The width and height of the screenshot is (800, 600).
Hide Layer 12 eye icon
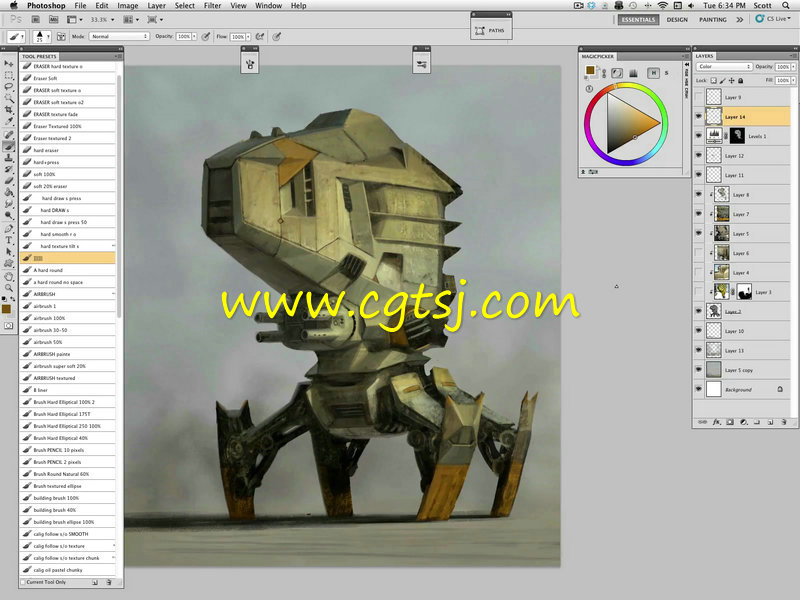click(x=698, y=155)
